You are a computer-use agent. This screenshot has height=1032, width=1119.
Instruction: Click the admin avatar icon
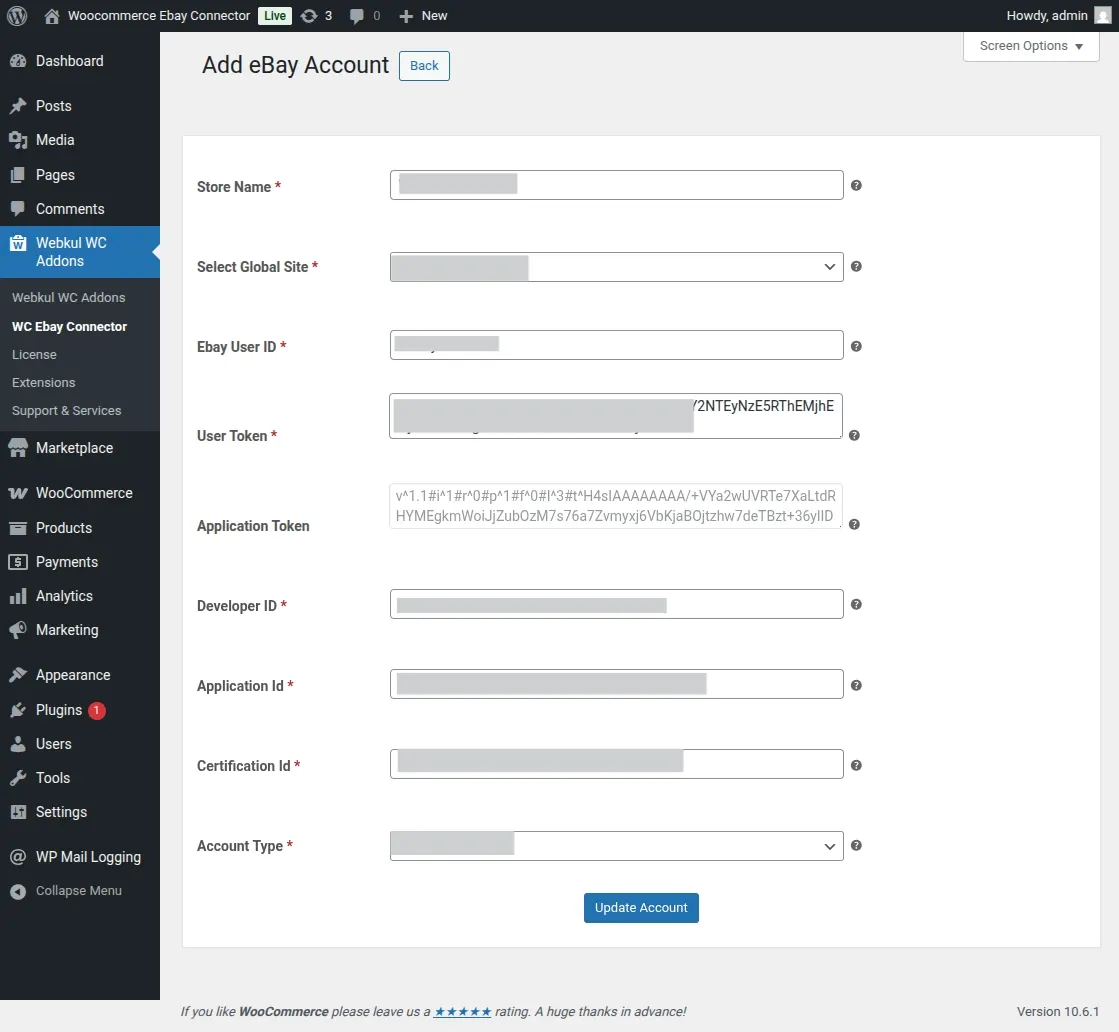click(x=1103, y=16)
